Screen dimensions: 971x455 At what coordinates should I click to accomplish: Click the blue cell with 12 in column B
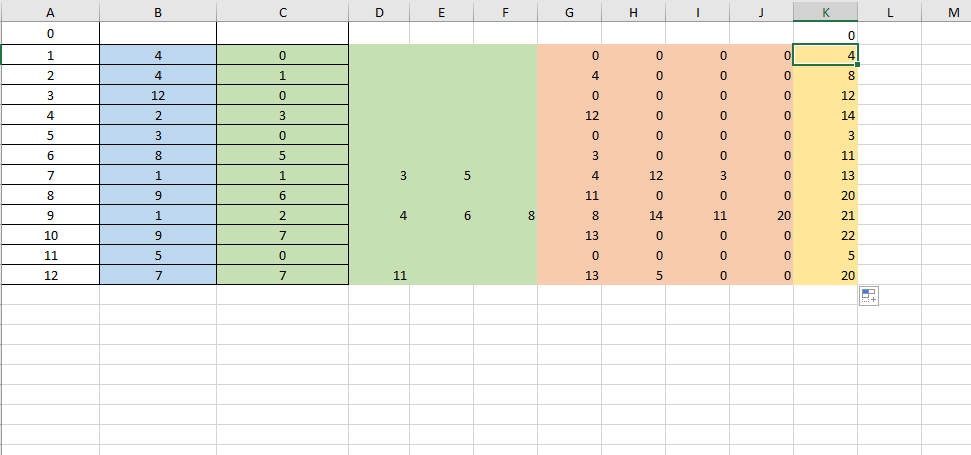point(158,95)
